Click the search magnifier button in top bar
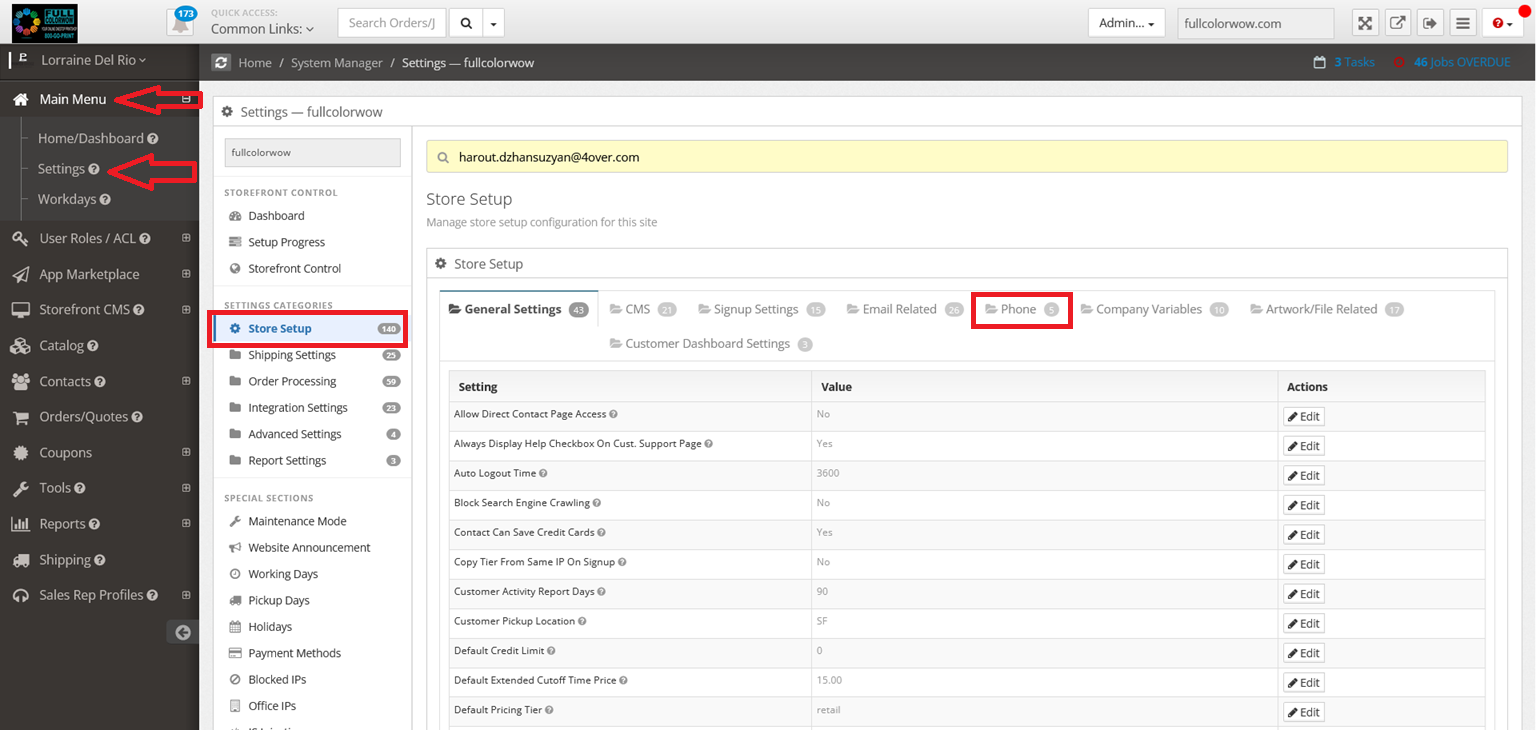1536x730 pixels. point(465,23)
